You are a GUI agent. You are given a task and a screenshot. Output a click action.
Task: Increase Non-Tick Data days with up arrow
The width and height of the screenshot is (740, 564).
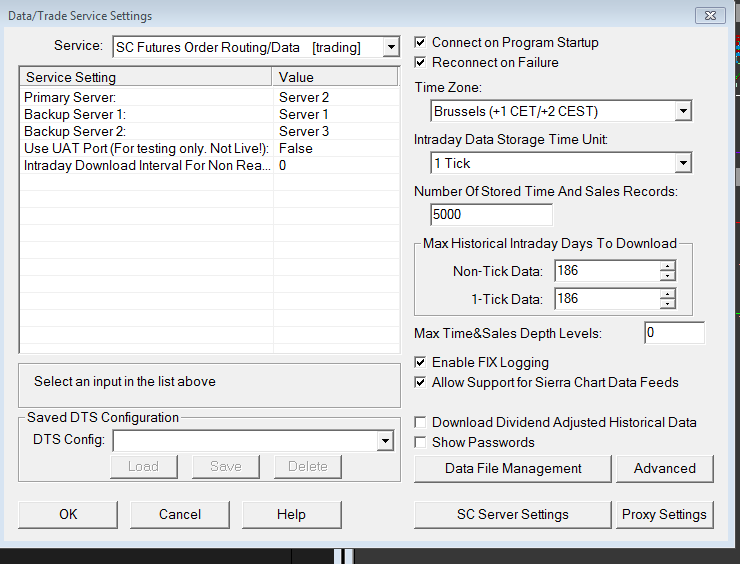click(x=667, y=266)
